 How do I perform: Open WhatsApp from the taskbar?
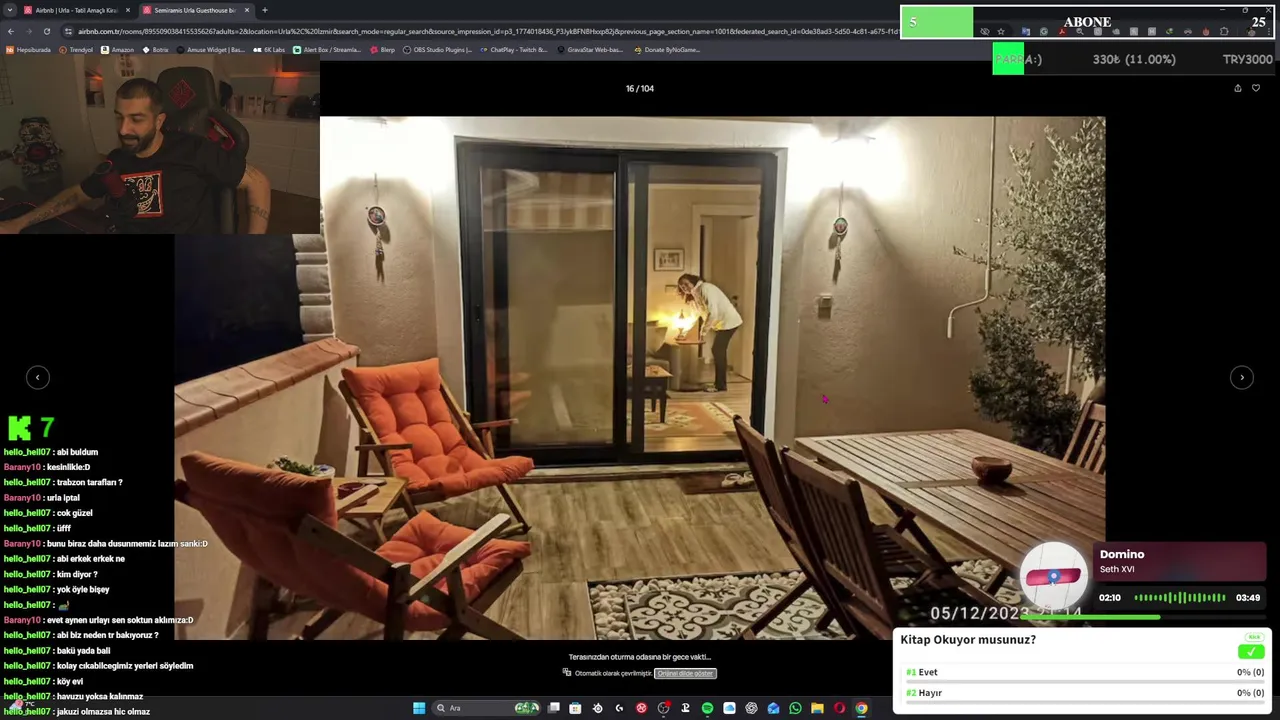pyautogui.click(x=795, y=708)
